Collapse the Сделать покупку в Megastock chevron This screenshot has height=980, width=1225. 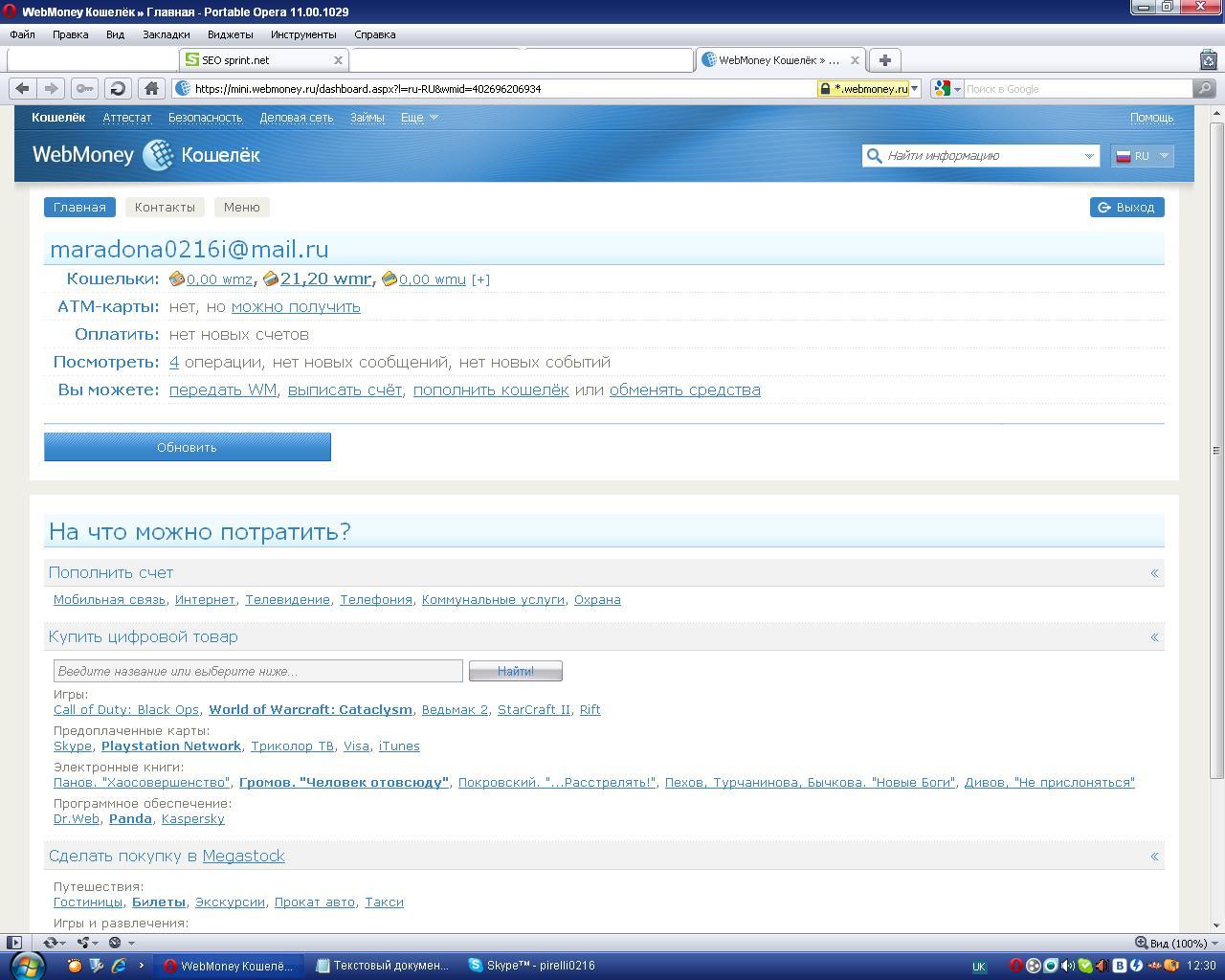[1154, 857]
